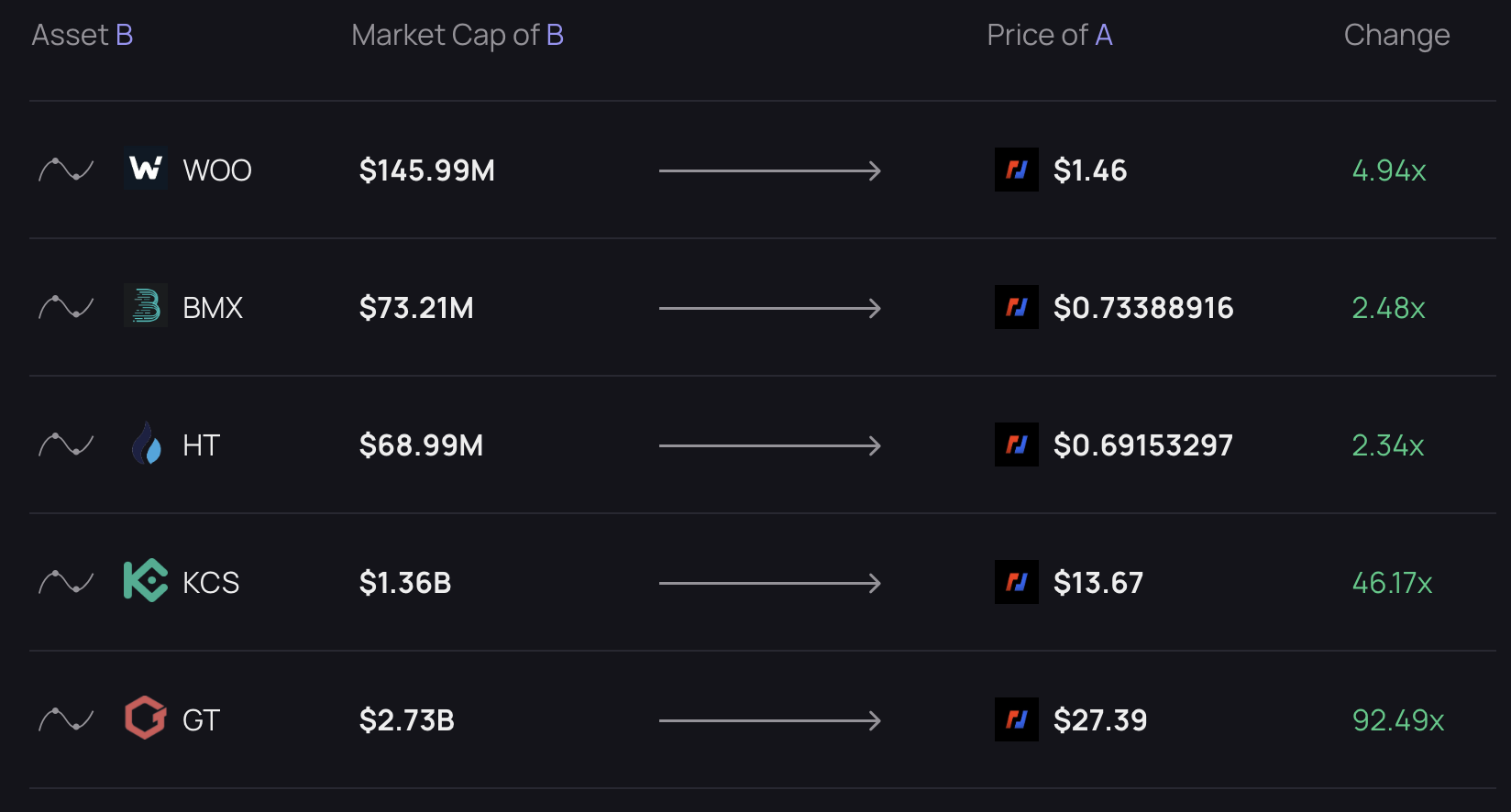Viewport: 1511px width, 812px height.
Task: Select the HT flame logo
Action: (146, 444)
